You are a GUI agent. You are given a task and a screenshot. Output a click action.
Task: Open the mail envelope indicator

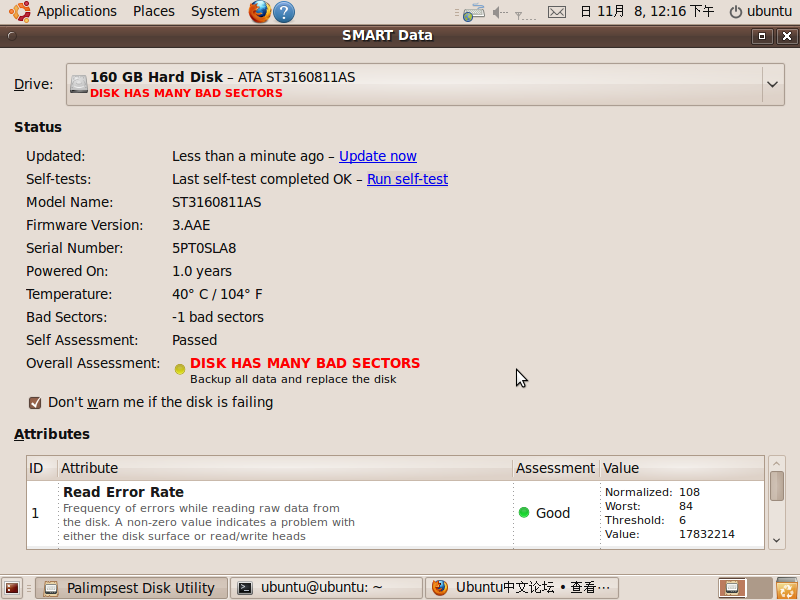click(557, 12)
